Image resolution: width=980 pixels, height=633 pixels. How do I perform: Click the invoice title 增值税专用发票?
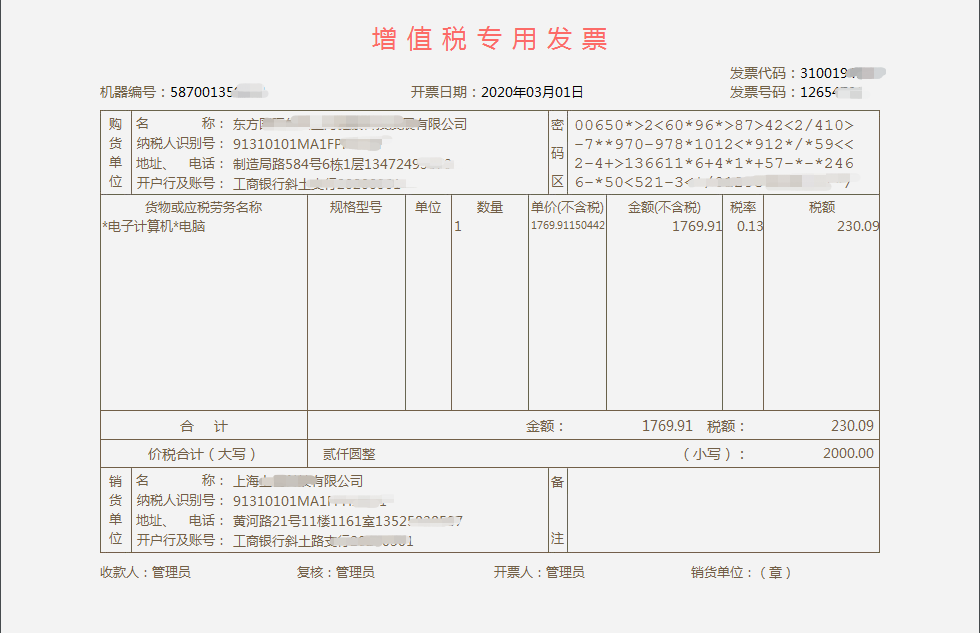click(489, 39)
